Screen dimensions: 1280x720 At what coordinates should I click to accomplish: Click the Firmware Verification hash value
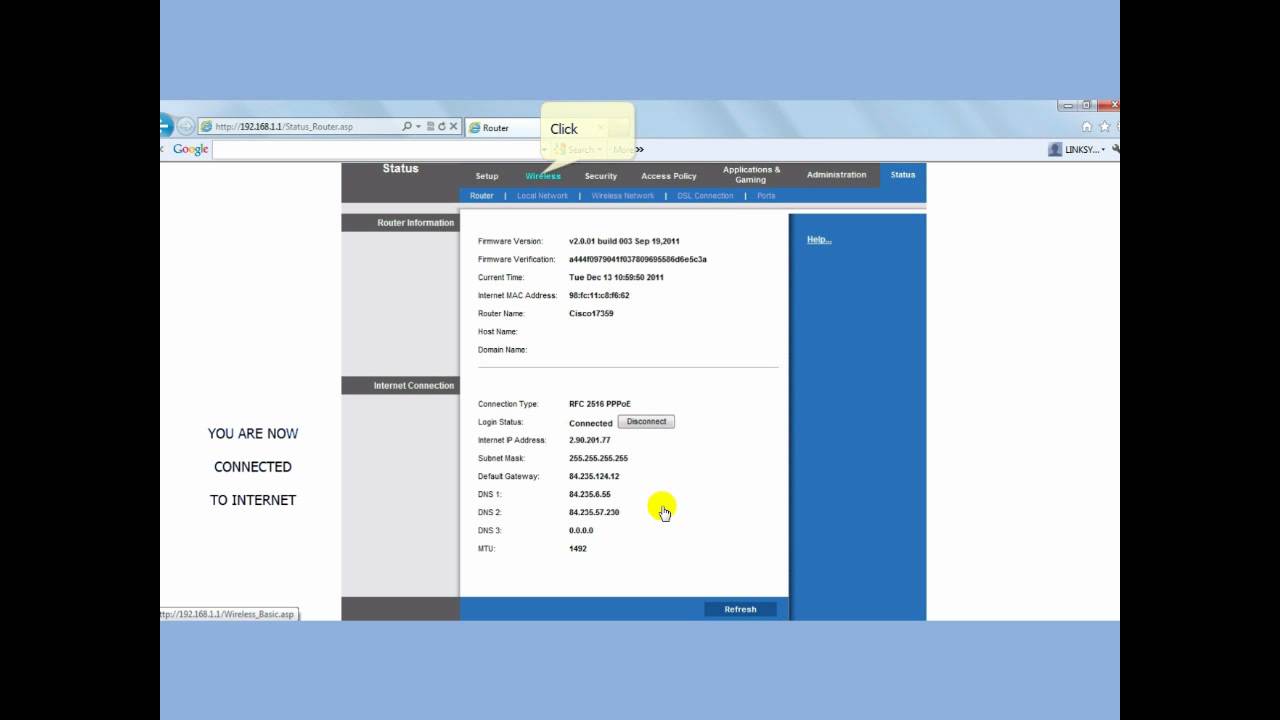click(638, 259)
